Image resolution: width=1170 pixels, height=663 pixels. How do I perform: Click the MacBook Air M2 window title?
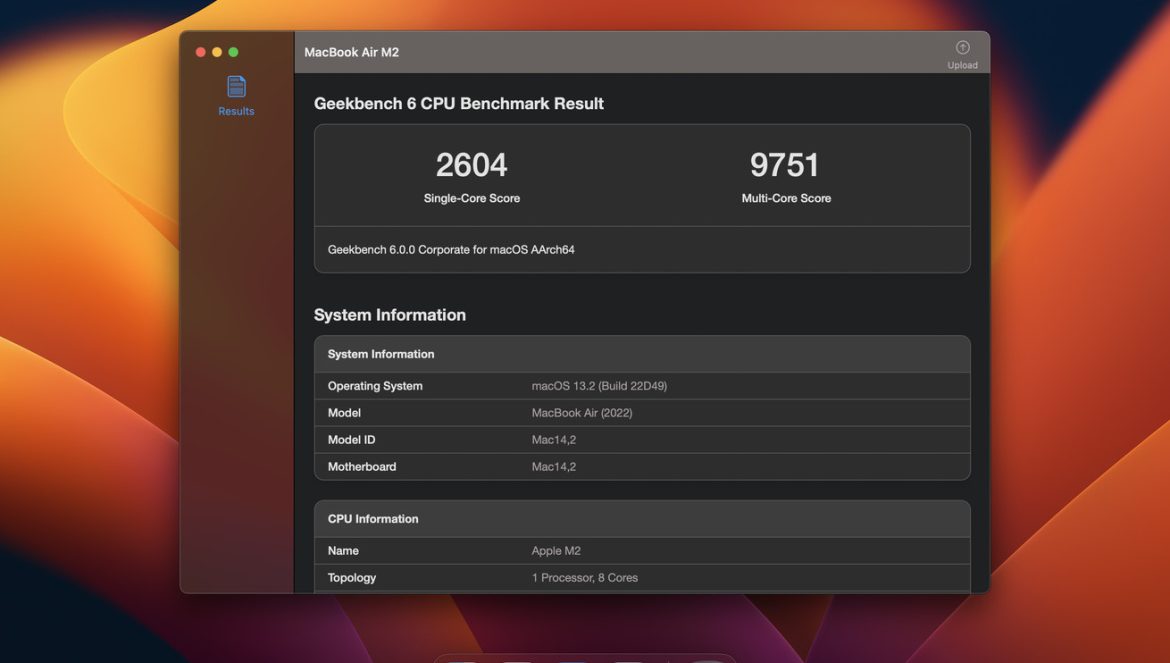[351, 52]
